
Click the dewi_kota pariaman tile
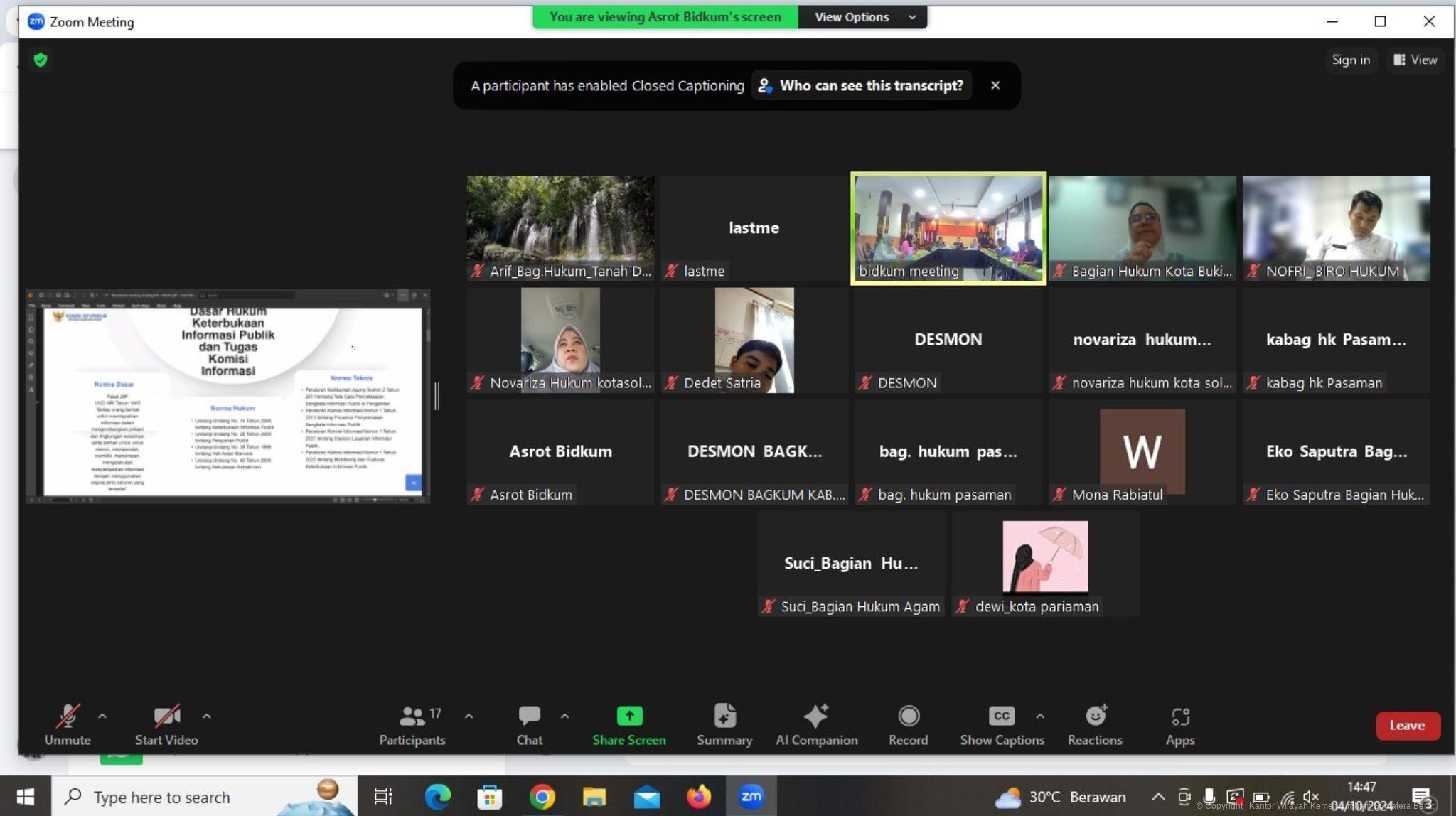[1045, 564]
